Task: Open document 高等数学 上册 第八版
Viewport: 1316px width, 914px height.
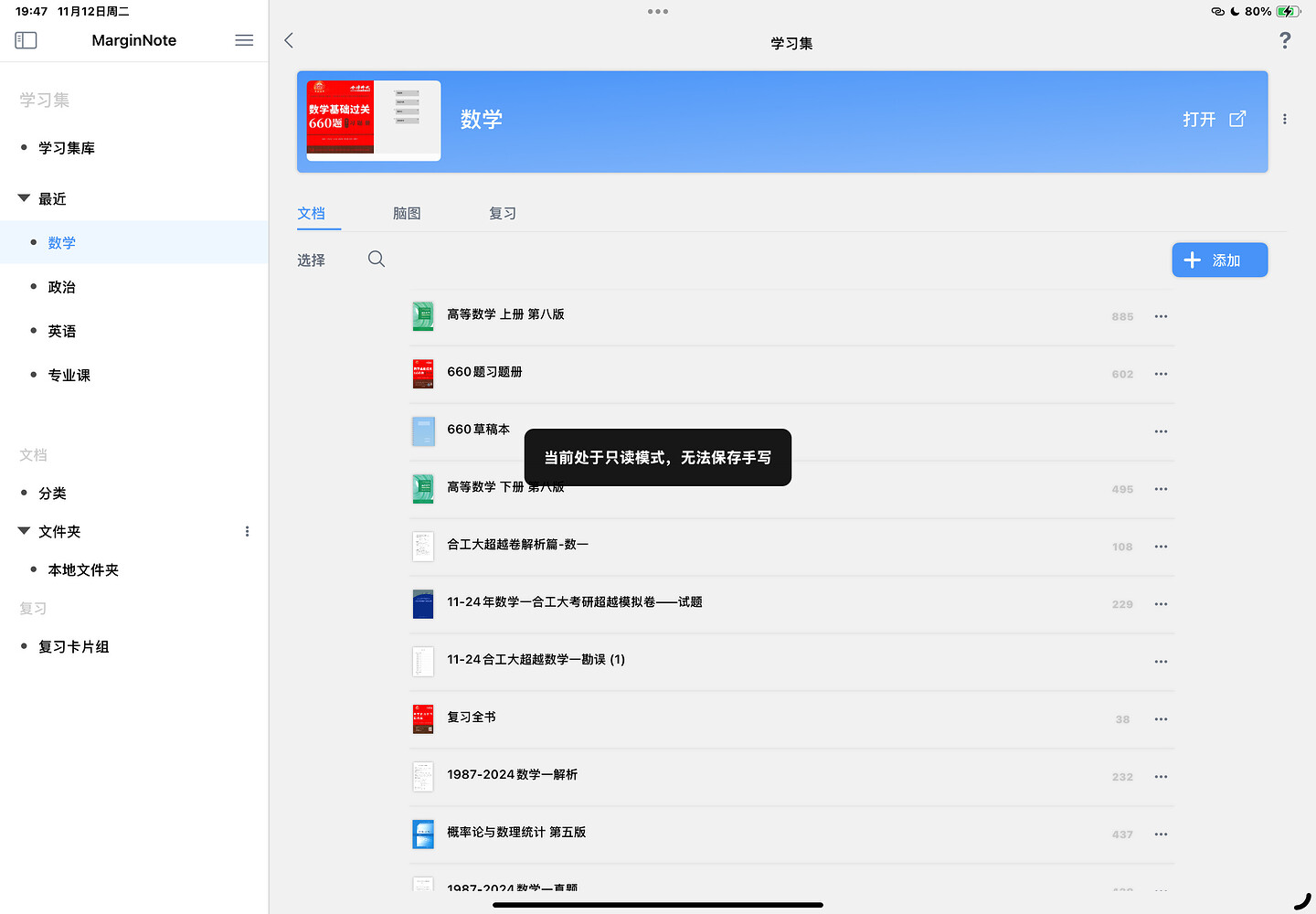Action: tap(505, 314)
